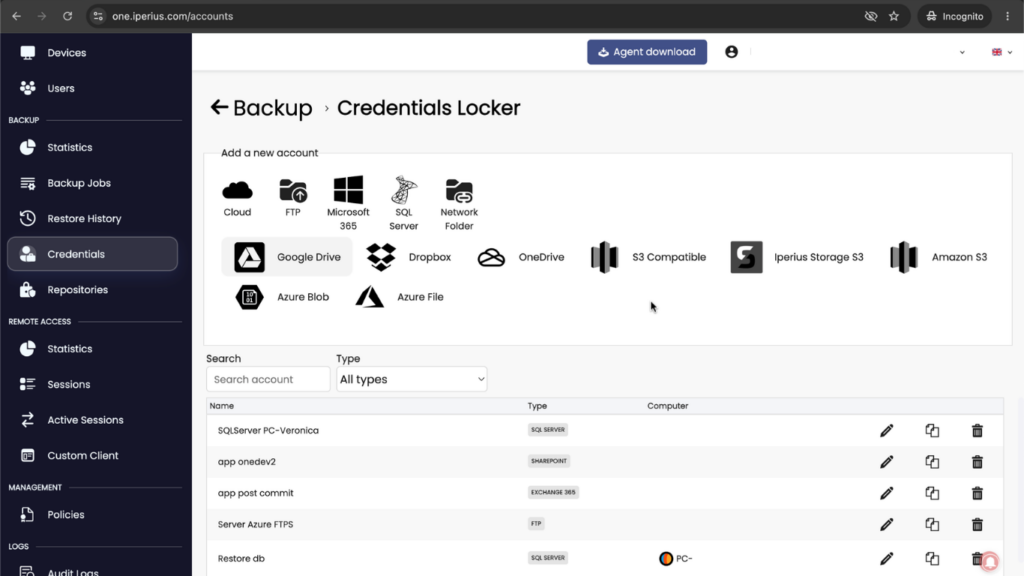Go back using the Backup arrow link
Image resolution: width=1024 pixels, height=576 pixels.
point(261,108)
